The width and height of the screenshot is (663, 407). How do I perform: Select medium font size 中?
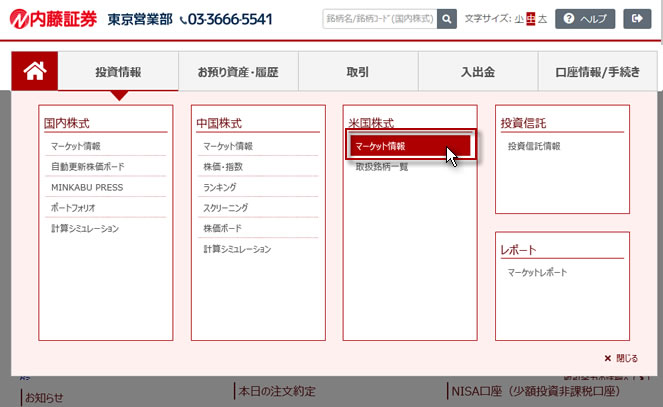(531, 19)
